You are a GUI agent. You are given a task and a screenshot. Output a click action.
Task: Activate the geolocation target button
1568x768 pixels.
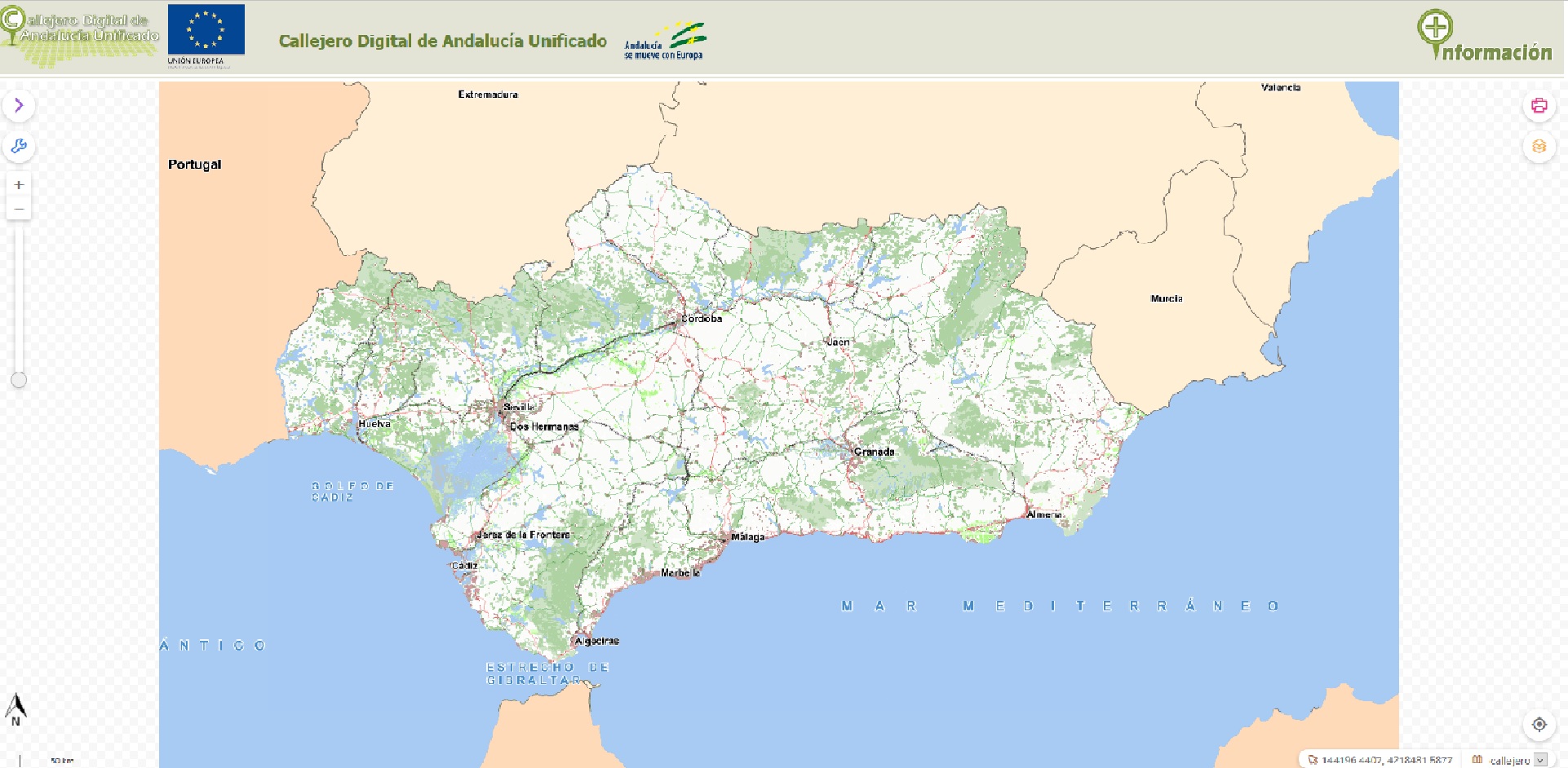pos(1539,724)
